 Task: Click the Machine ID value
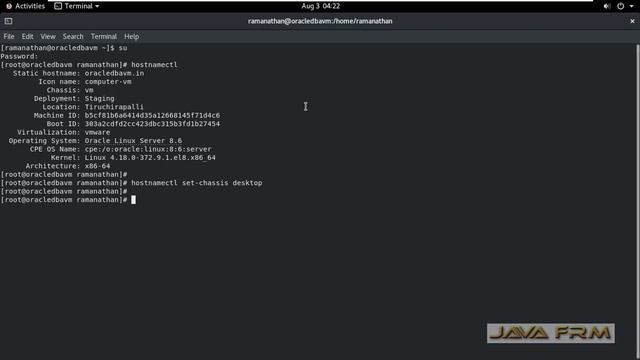152,116
